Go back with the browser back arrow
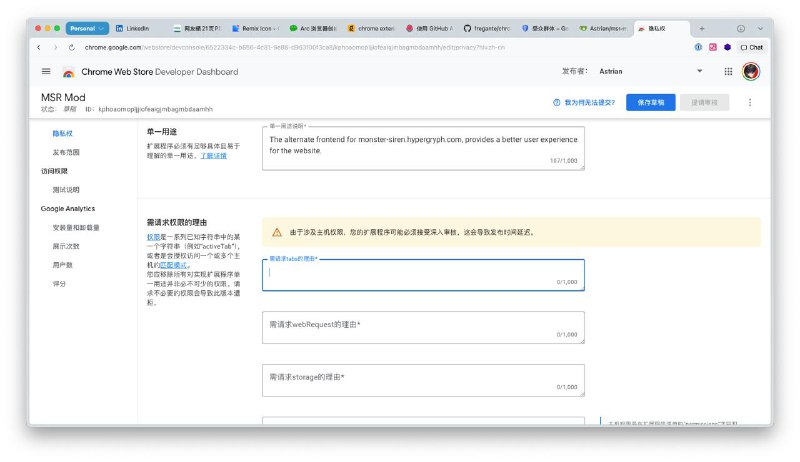This screenshot has height=462, width=800. point(39,47)
